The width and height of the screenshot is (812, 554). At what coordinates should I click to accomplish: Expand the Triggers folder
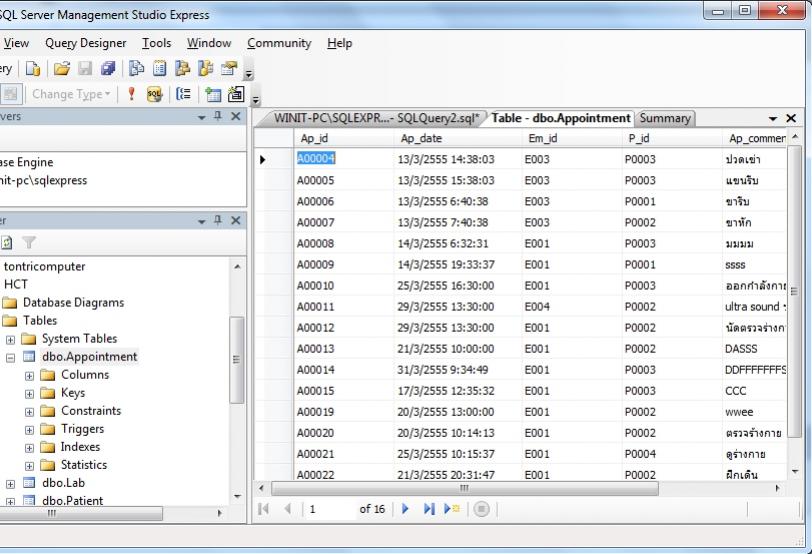30,430
